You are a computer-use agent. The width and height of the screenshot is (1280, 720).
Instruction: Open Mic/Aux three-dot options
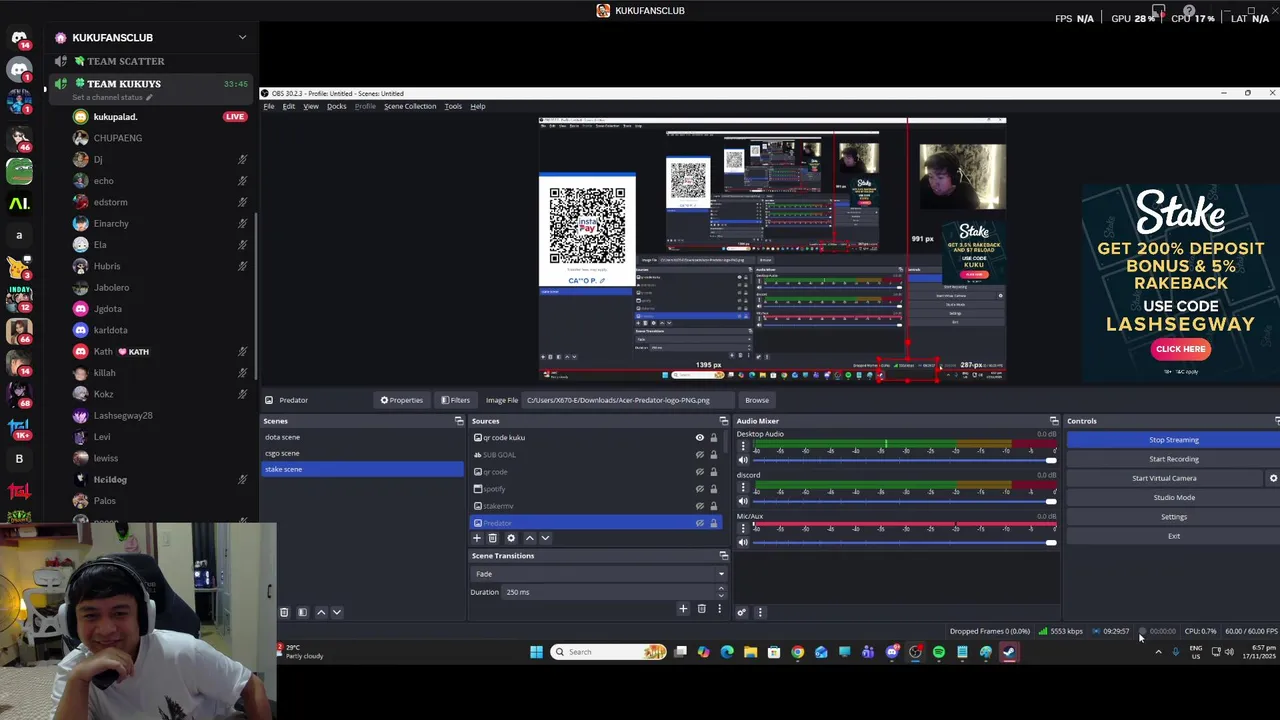coord(743,528)
